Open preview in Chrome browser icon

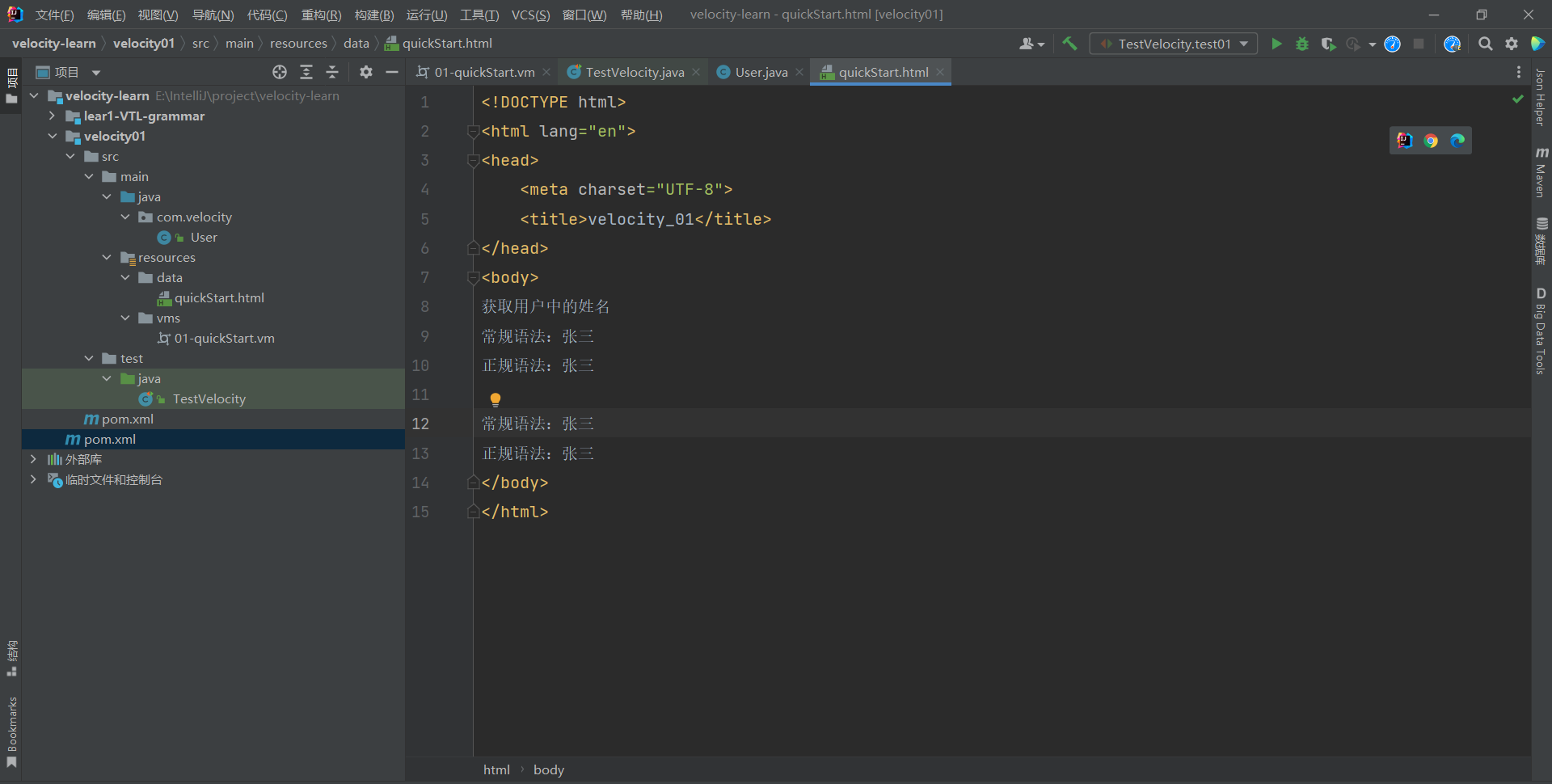click(1431, 141)
